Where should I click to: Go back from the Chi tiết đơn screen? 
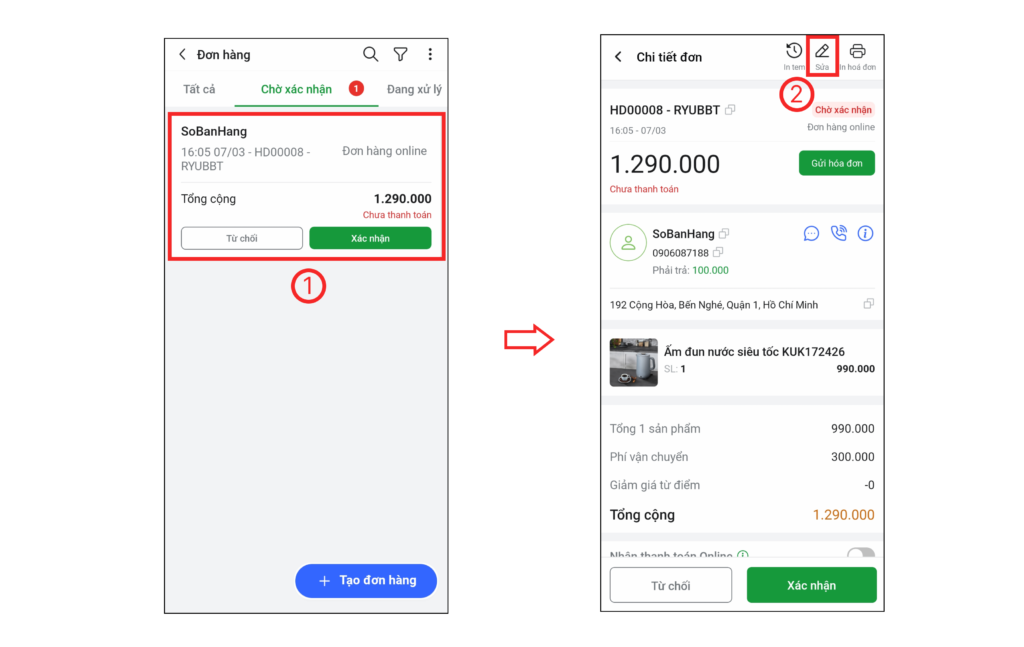[x=618, y=57]
